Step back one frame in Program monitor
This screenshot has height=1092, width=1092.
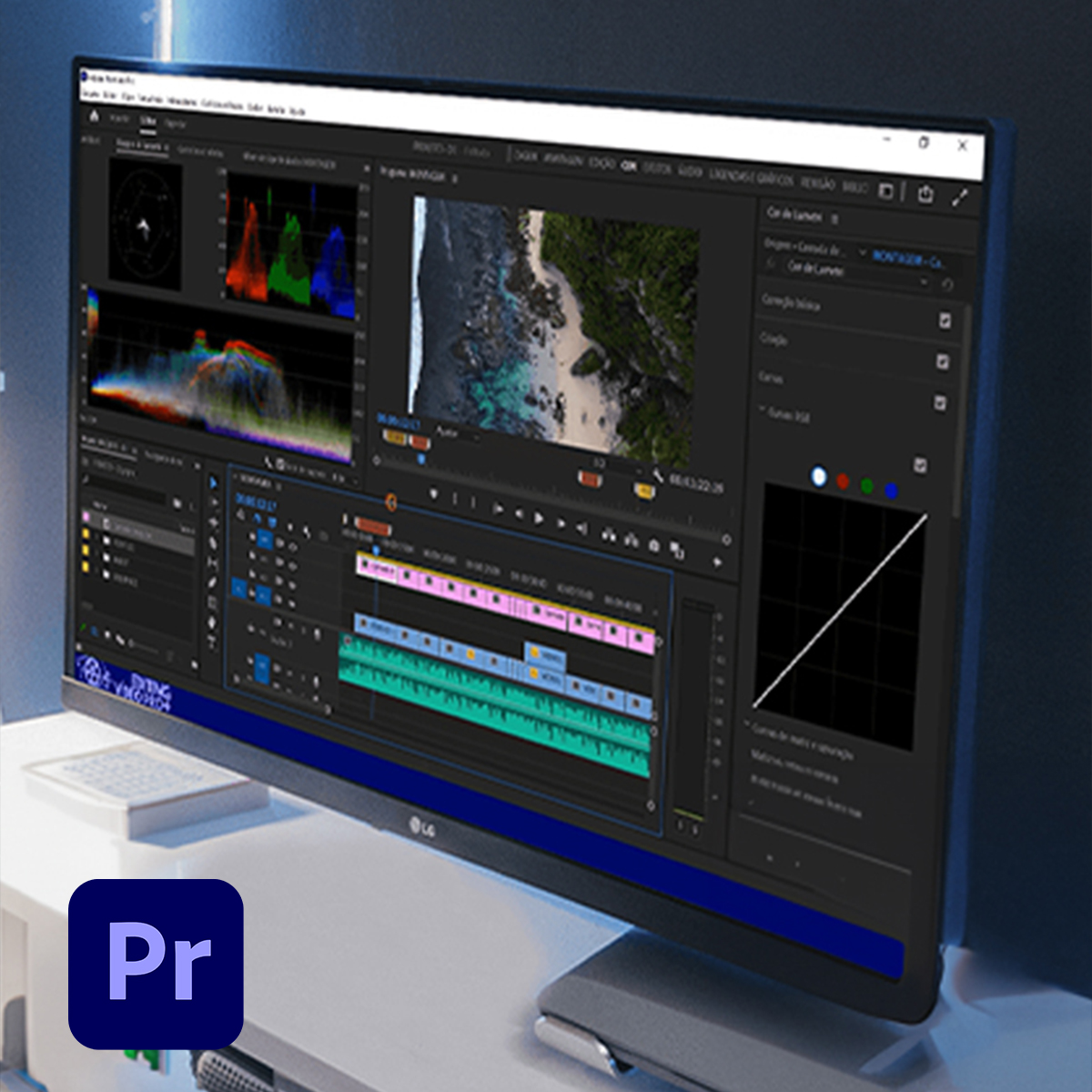click(x=519, y=513)
